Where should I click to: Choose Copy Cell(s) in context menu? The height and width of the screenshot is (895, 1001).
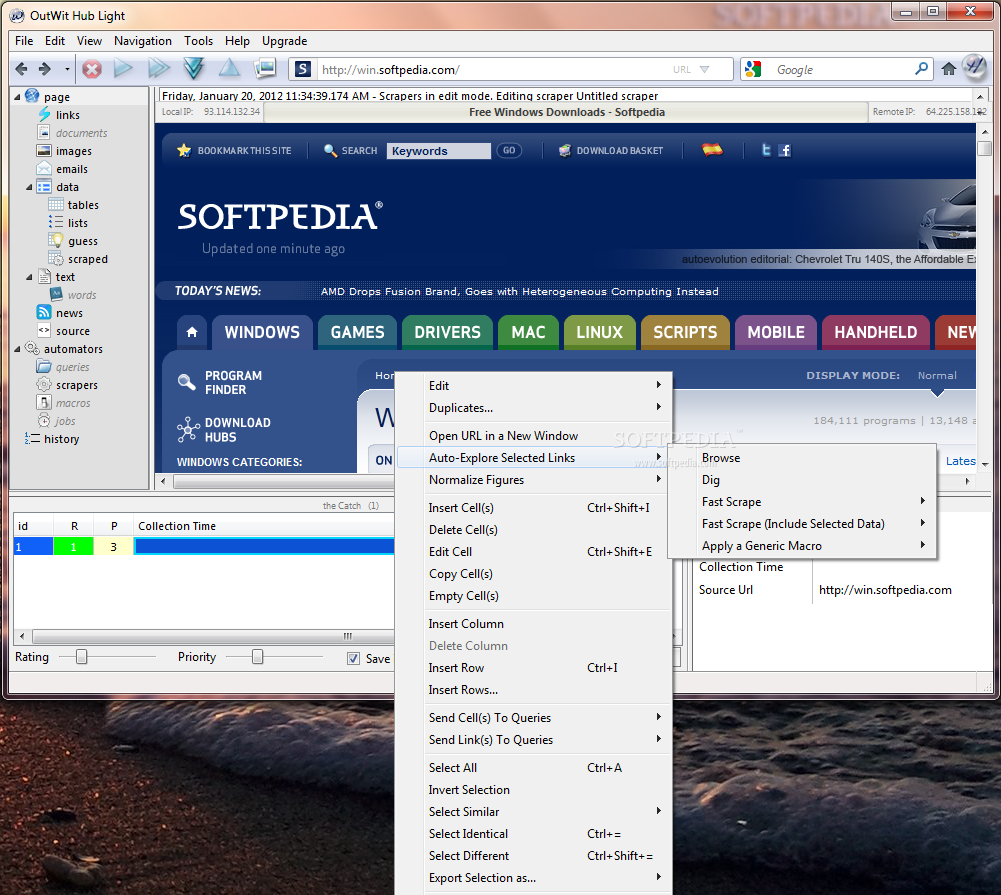[534, 573]
